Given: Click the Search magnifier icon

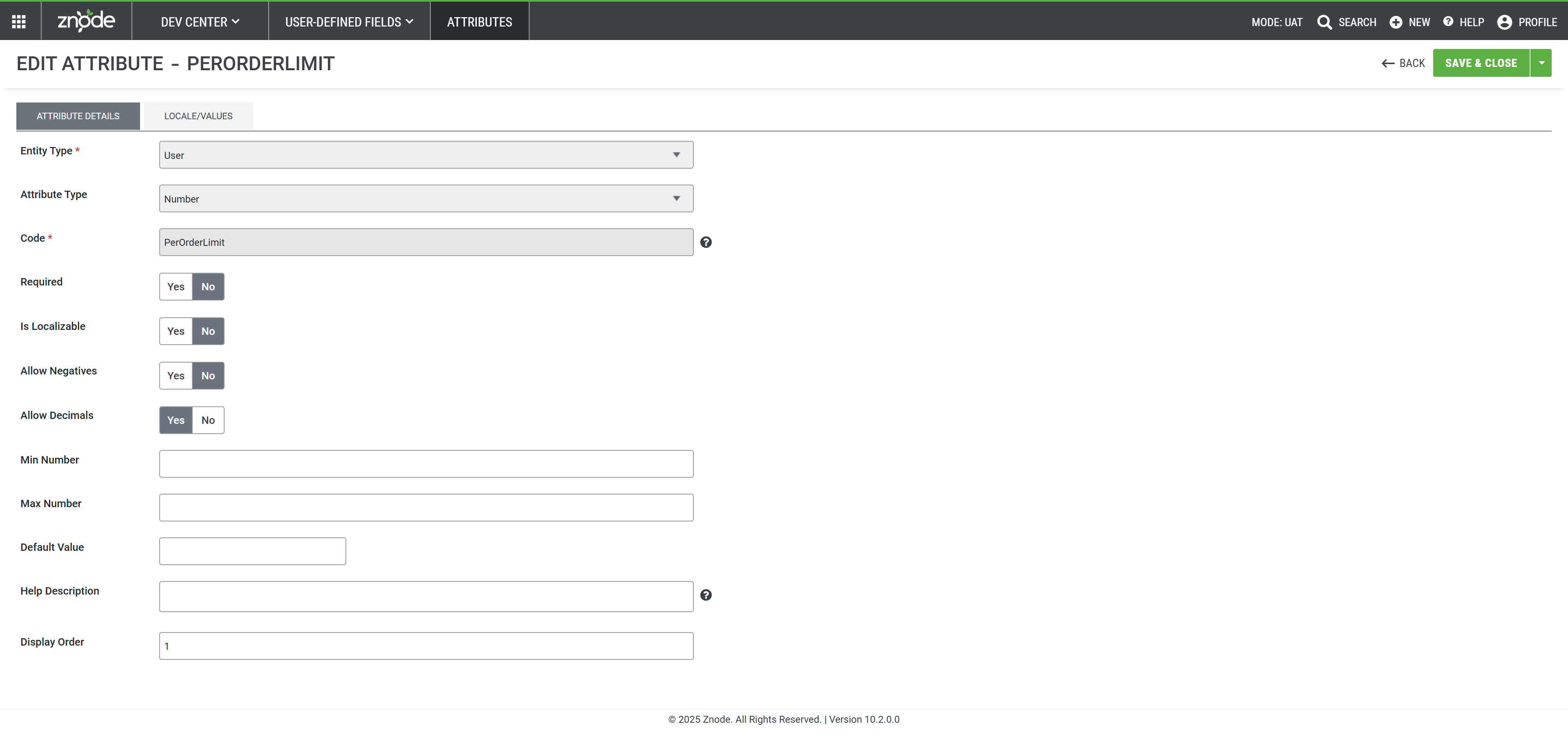Looking at the screenshot, I should [x=1324, y=22].
